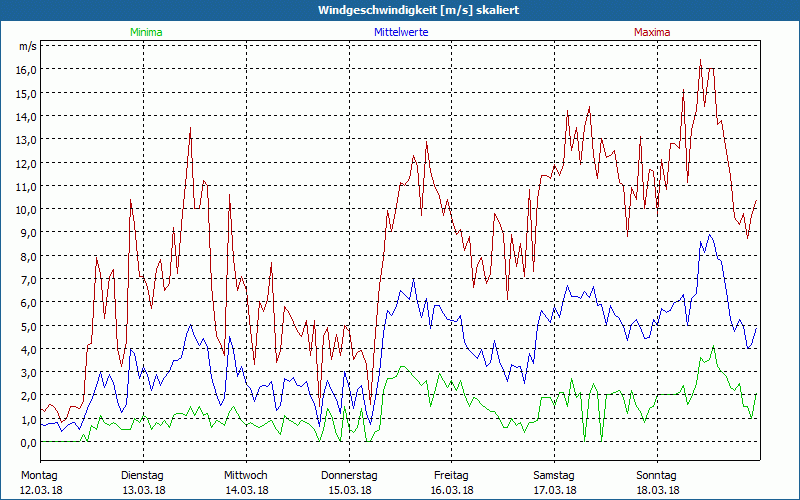800x500 pixels.
Task: Click the date label 12.03.18
Action: tap(39, 490)
